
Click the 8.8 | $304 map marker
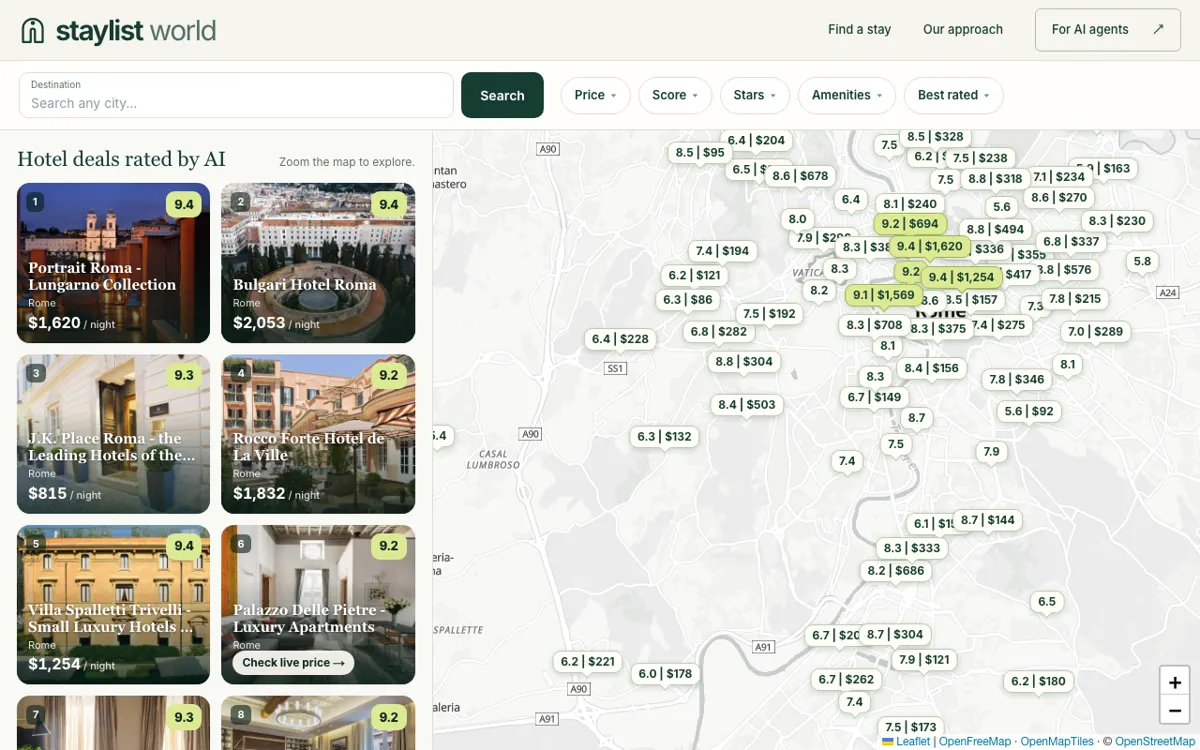(745, 361)
